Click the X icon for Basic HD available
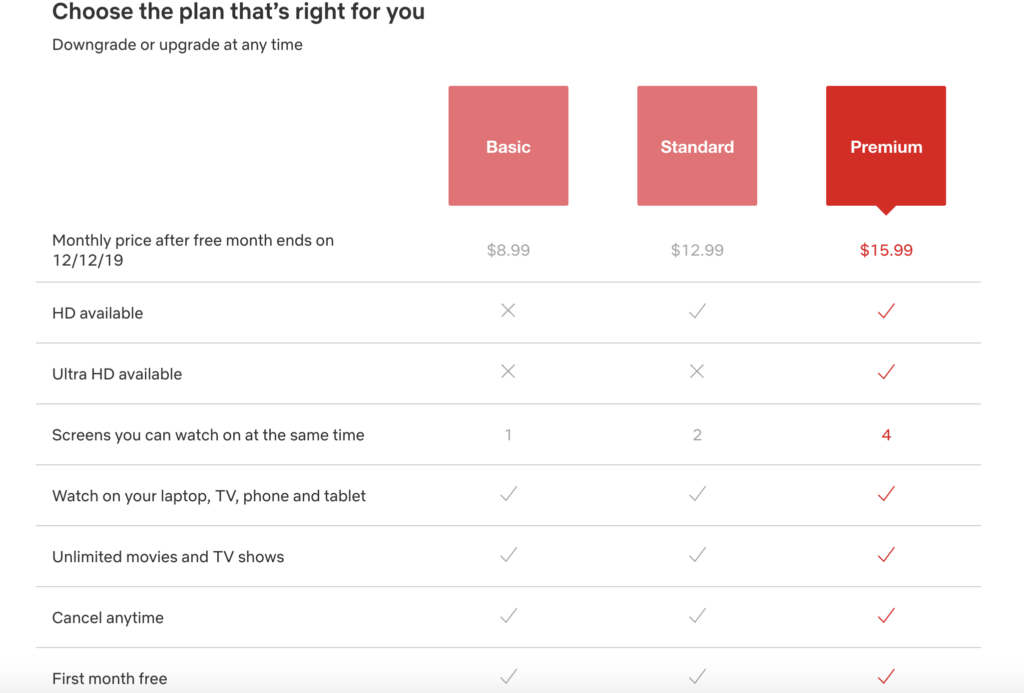The image size is (1024, 693). [508, 310]
